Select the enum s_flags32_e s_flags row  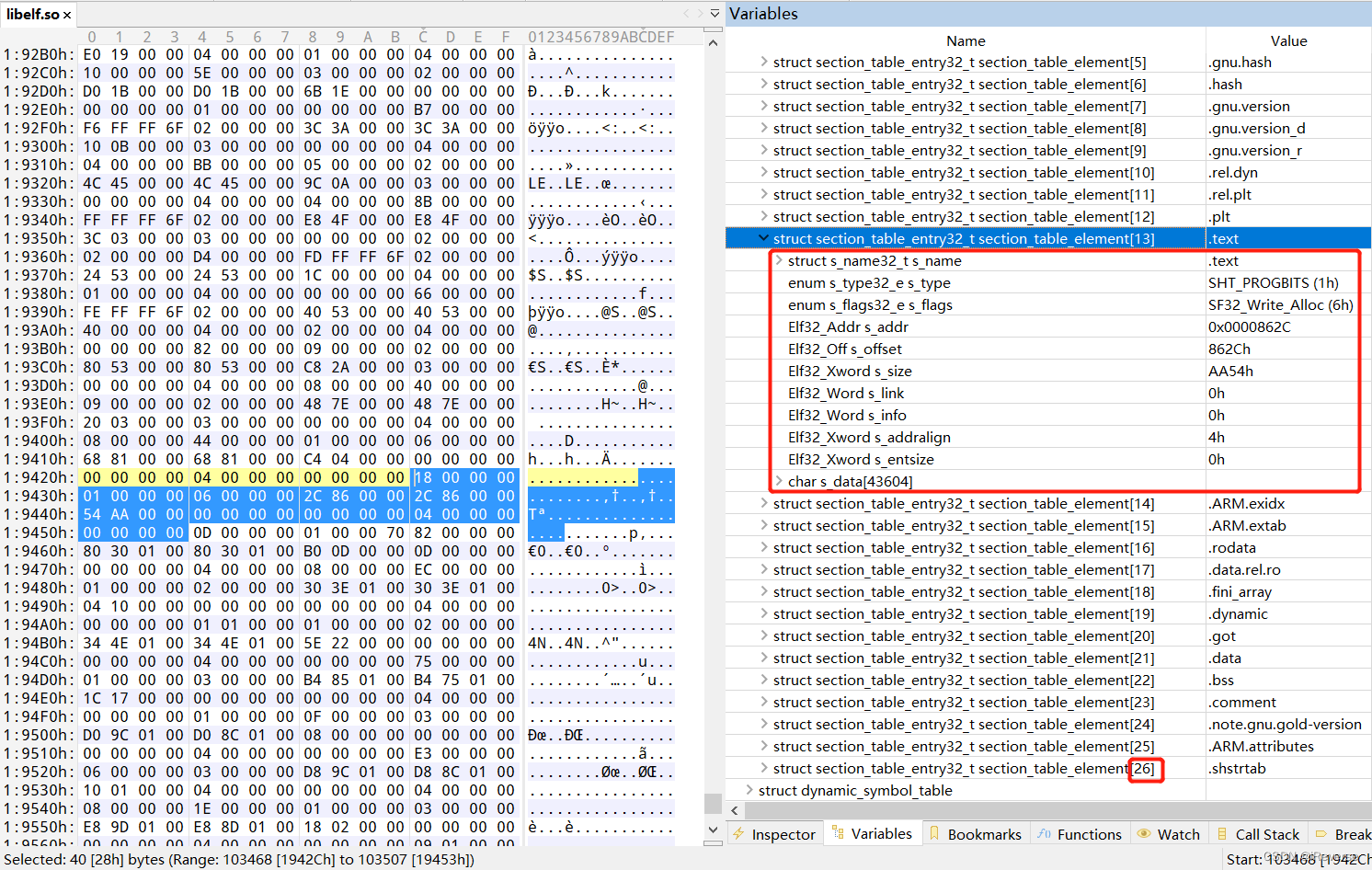[x=1048, y=304]
